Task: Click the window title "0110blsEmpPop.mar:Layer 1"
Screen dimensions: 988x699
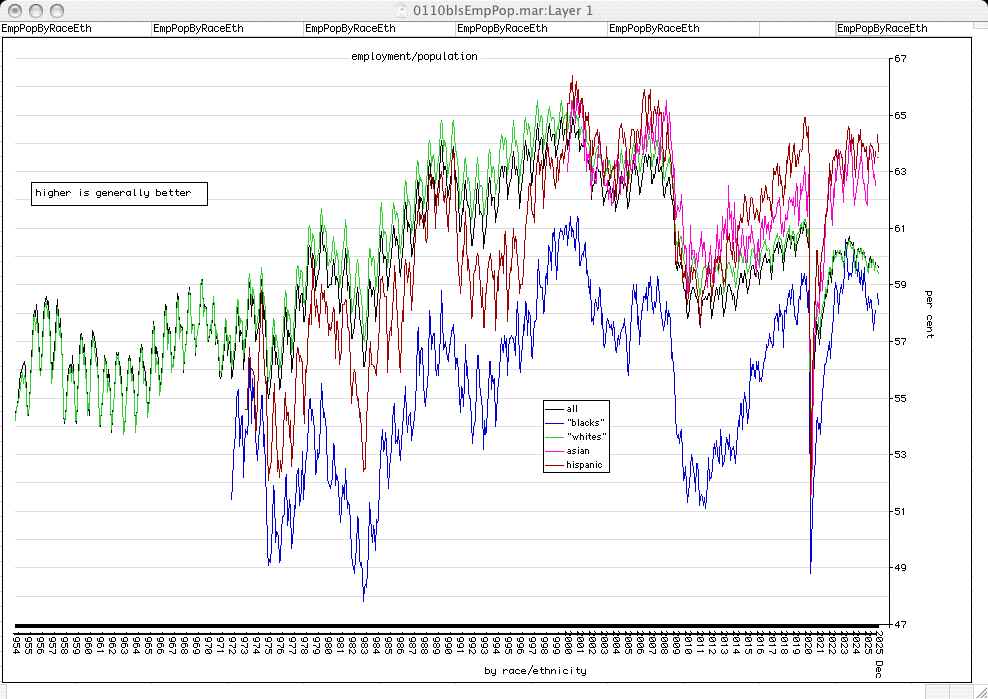Action: point(482,10)
